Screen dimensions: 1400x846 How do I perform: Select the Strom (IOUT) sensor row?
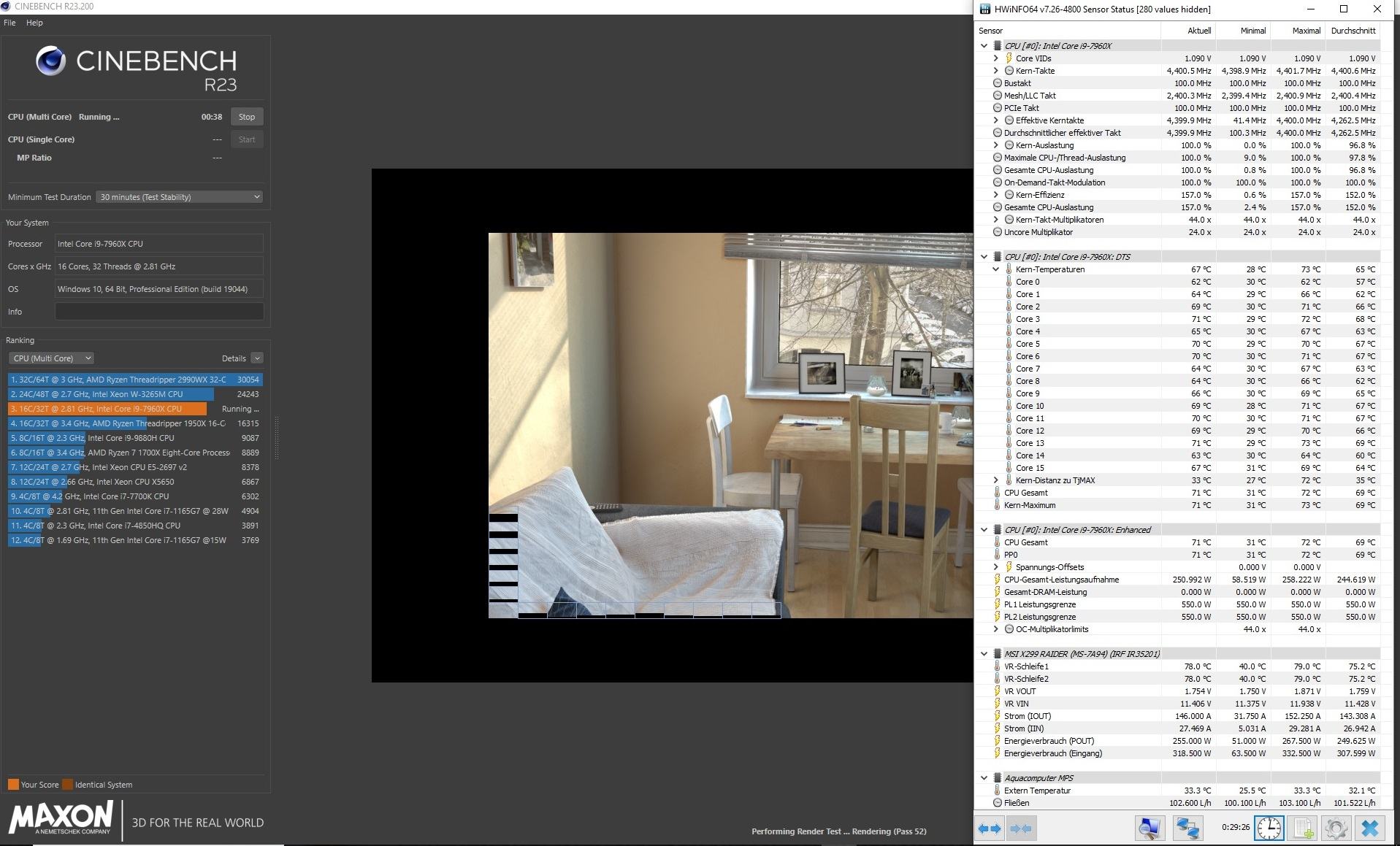click(1179, 716)
